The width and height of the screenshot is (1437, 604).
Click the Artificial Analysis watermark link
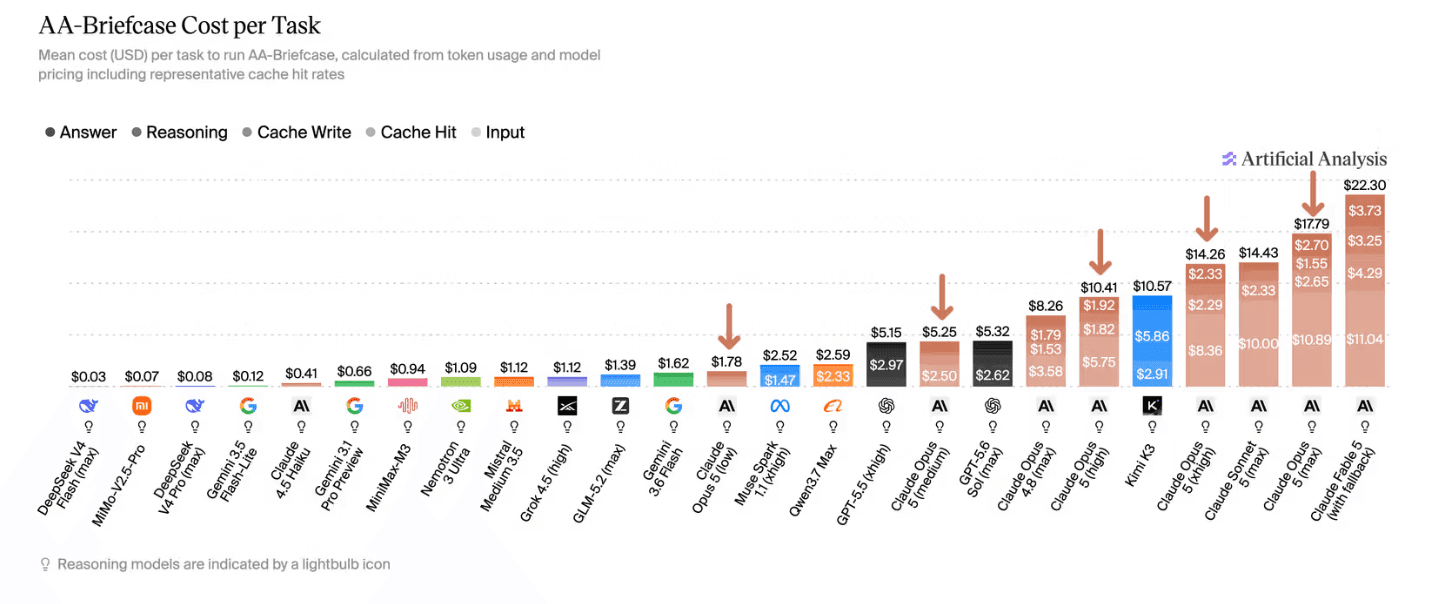(x=1304, y=159)
